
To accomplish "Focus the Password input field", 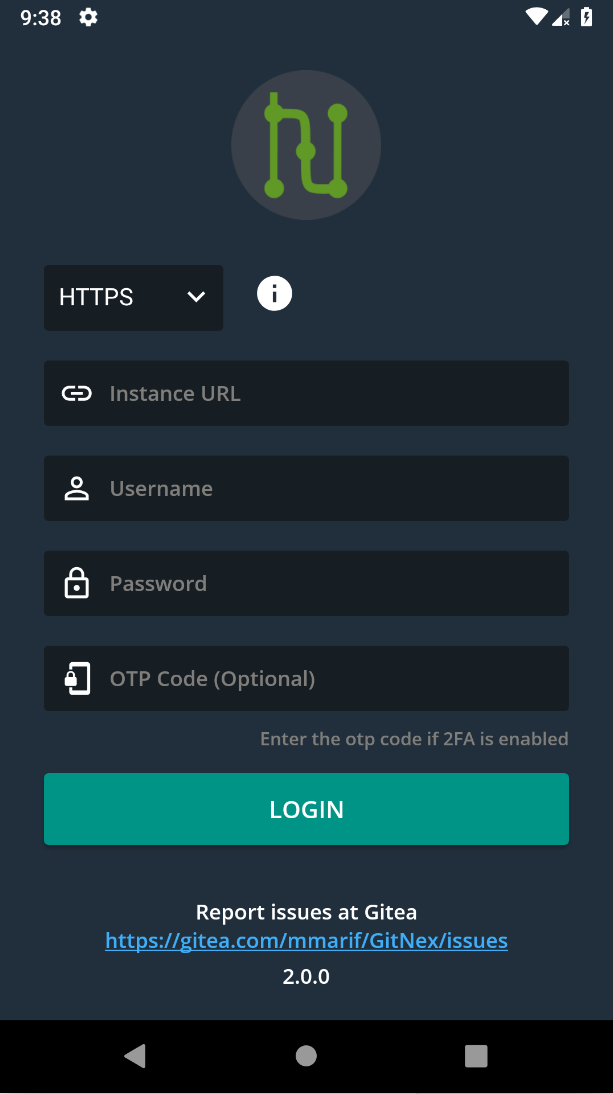I will pos(330,584).
